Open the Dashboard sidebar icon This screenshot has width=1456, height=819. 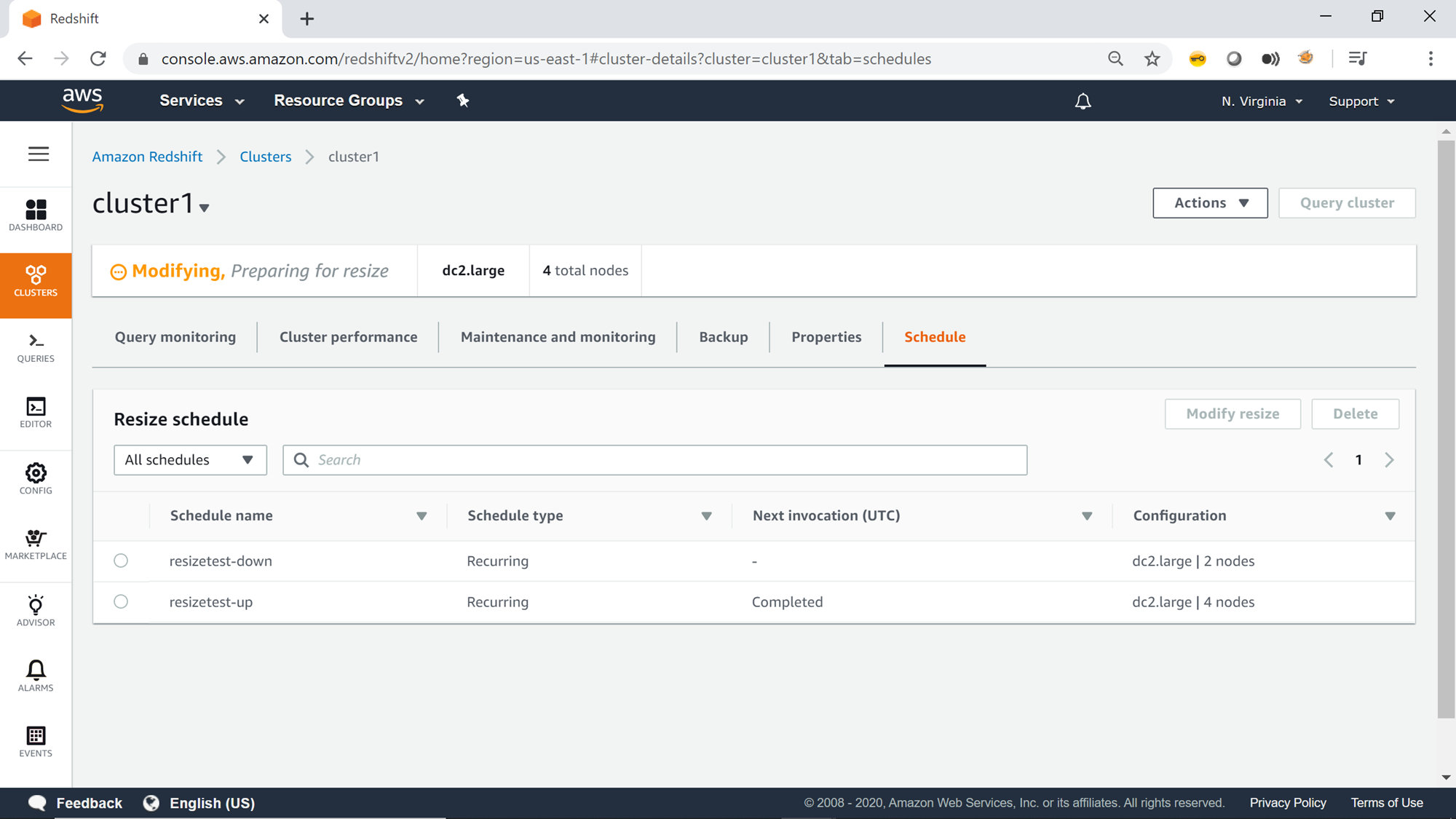36,215
